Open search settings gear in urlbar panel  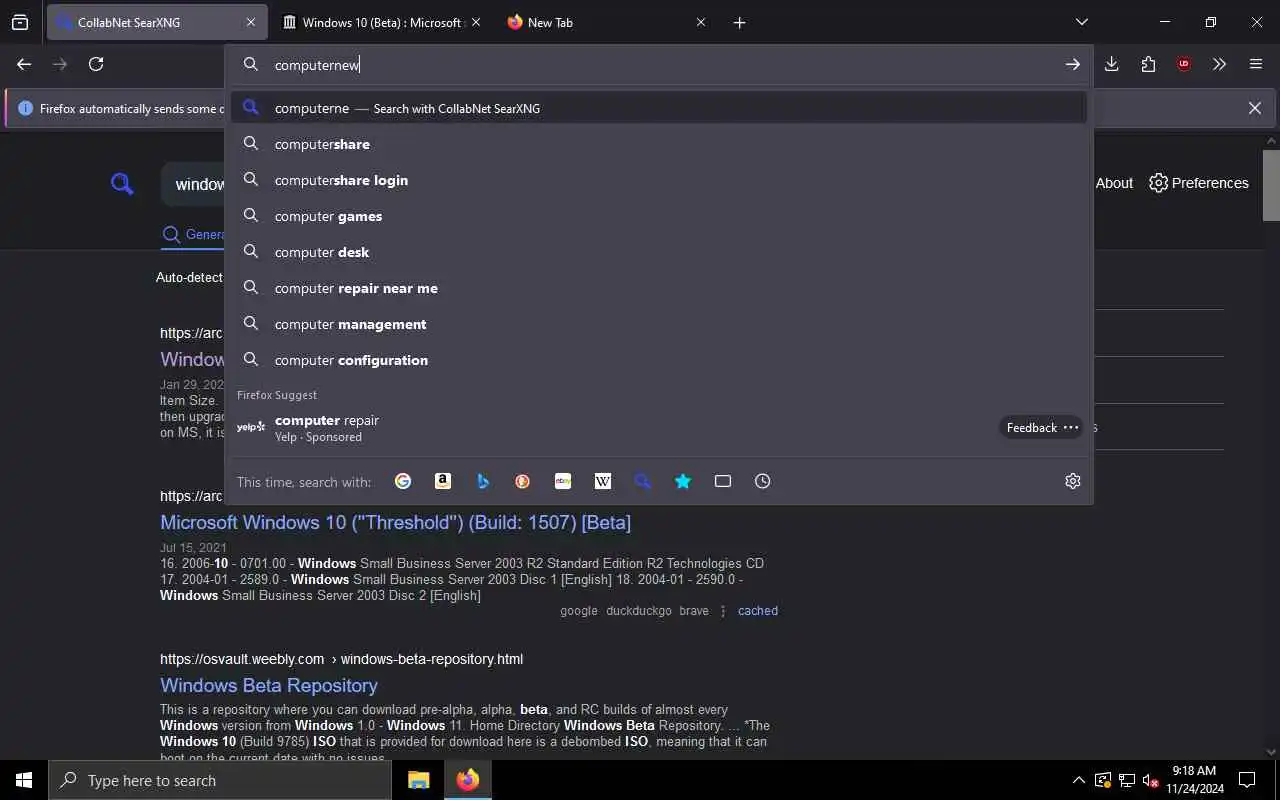[x=1073, y=481]
